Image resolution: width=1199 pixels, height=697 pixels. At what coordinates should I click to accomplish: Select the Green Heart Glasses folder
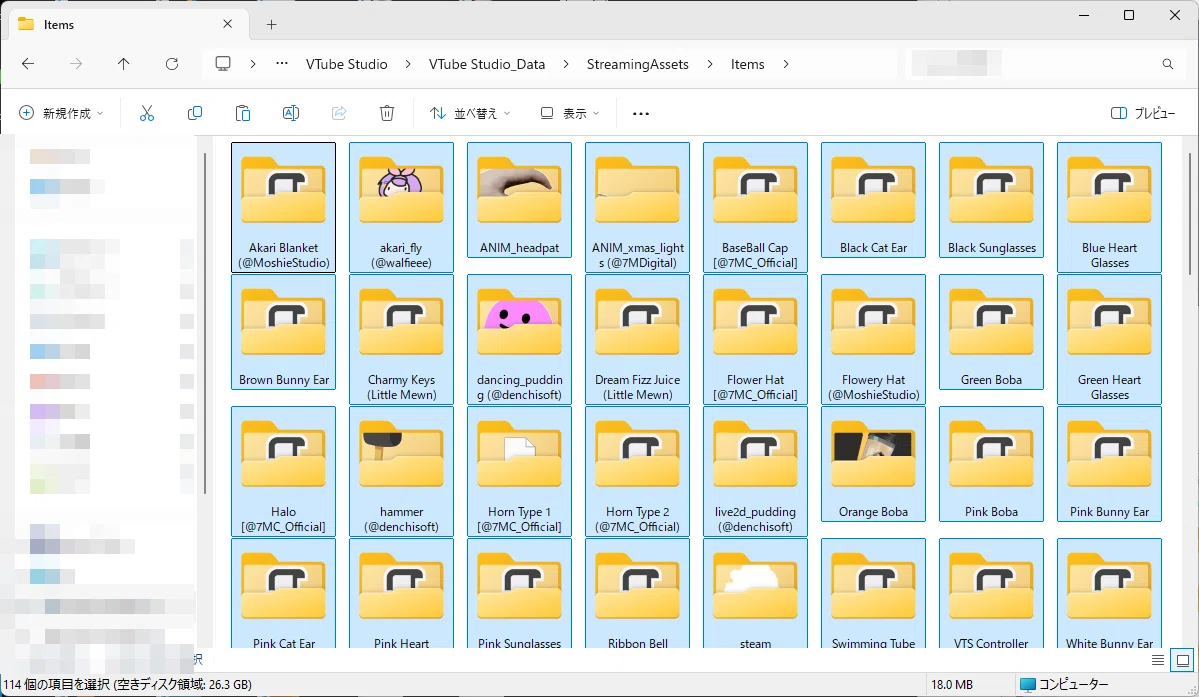pos(1110,339)
